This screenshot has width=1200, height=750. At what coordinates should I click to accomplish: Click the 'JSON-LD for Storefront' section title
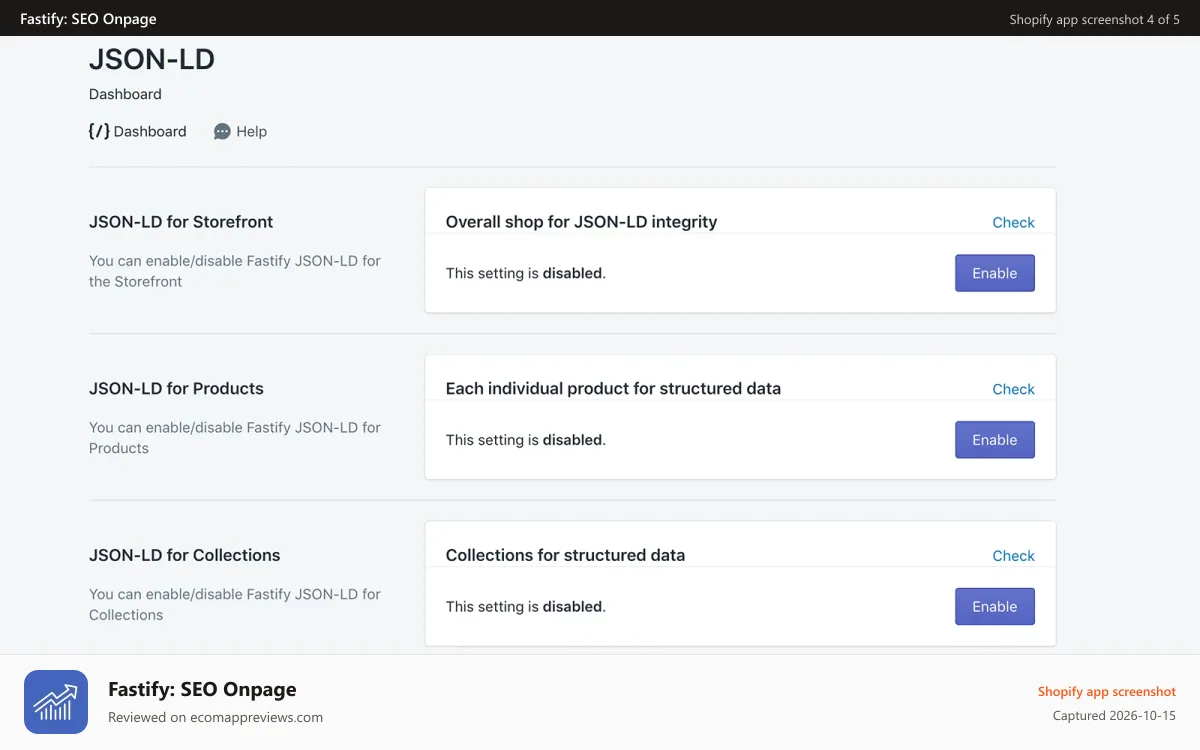click(x=181, y=222)
